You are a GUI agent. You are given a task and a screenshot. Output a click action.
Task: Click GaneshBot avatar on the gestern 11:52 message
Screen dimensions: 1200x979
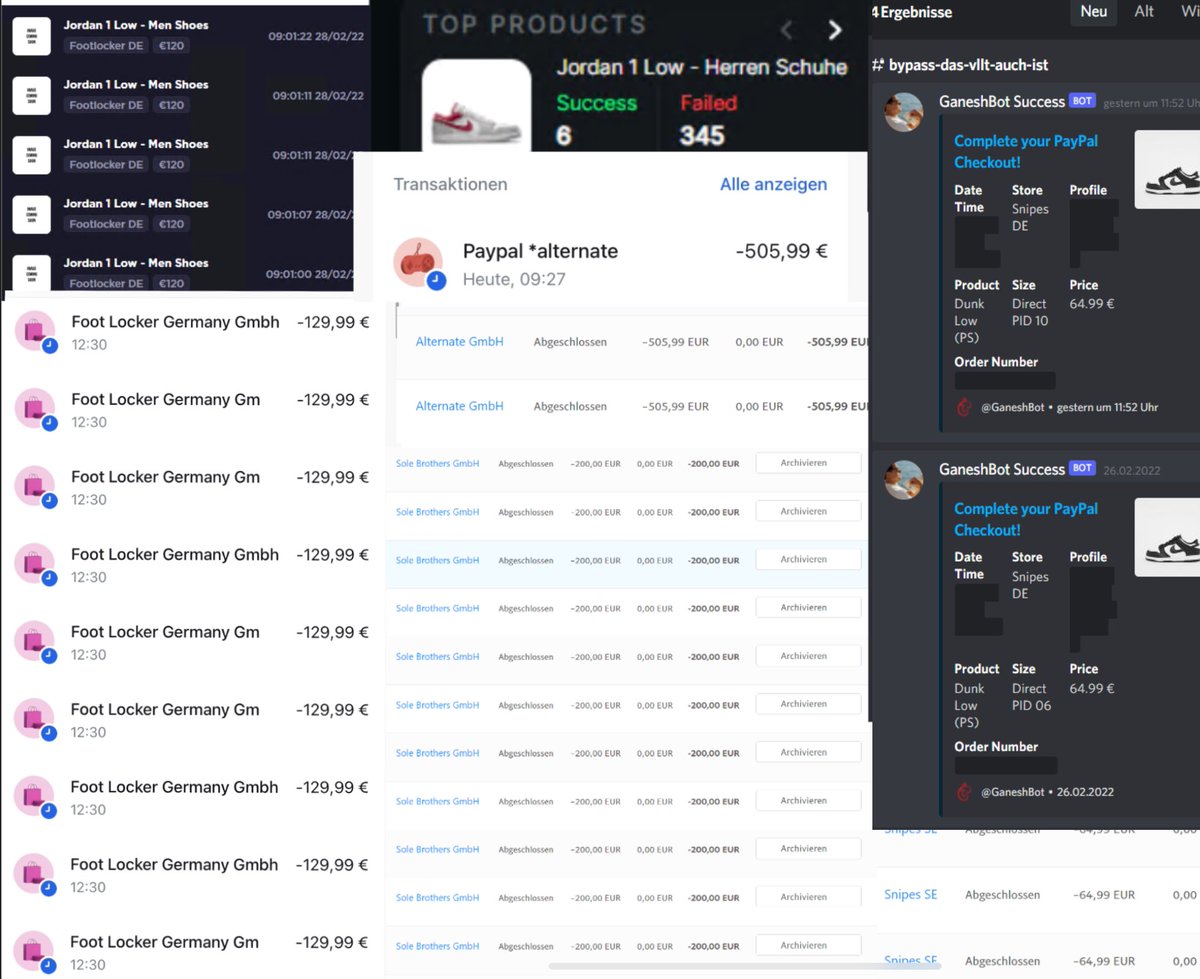[x=904, y=112]
